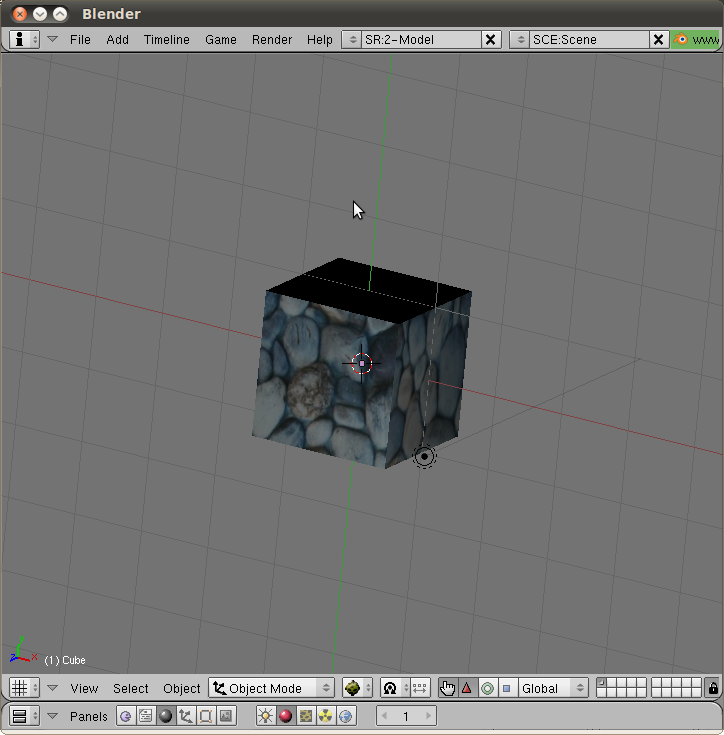Screen dimensions: 724x735
Task: Open the Radiosity buttons icon
Action: (325, 716)
